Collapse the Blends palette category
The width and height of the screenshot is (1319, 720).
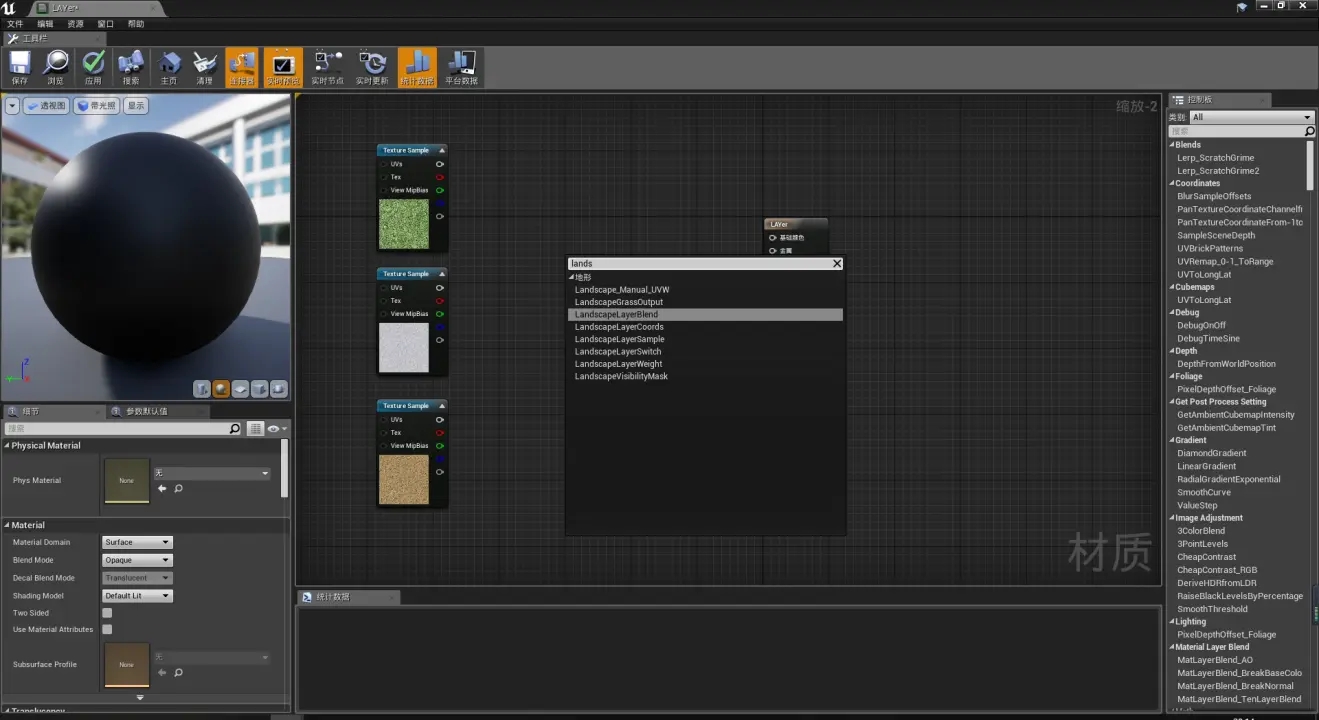(1172, 145)
